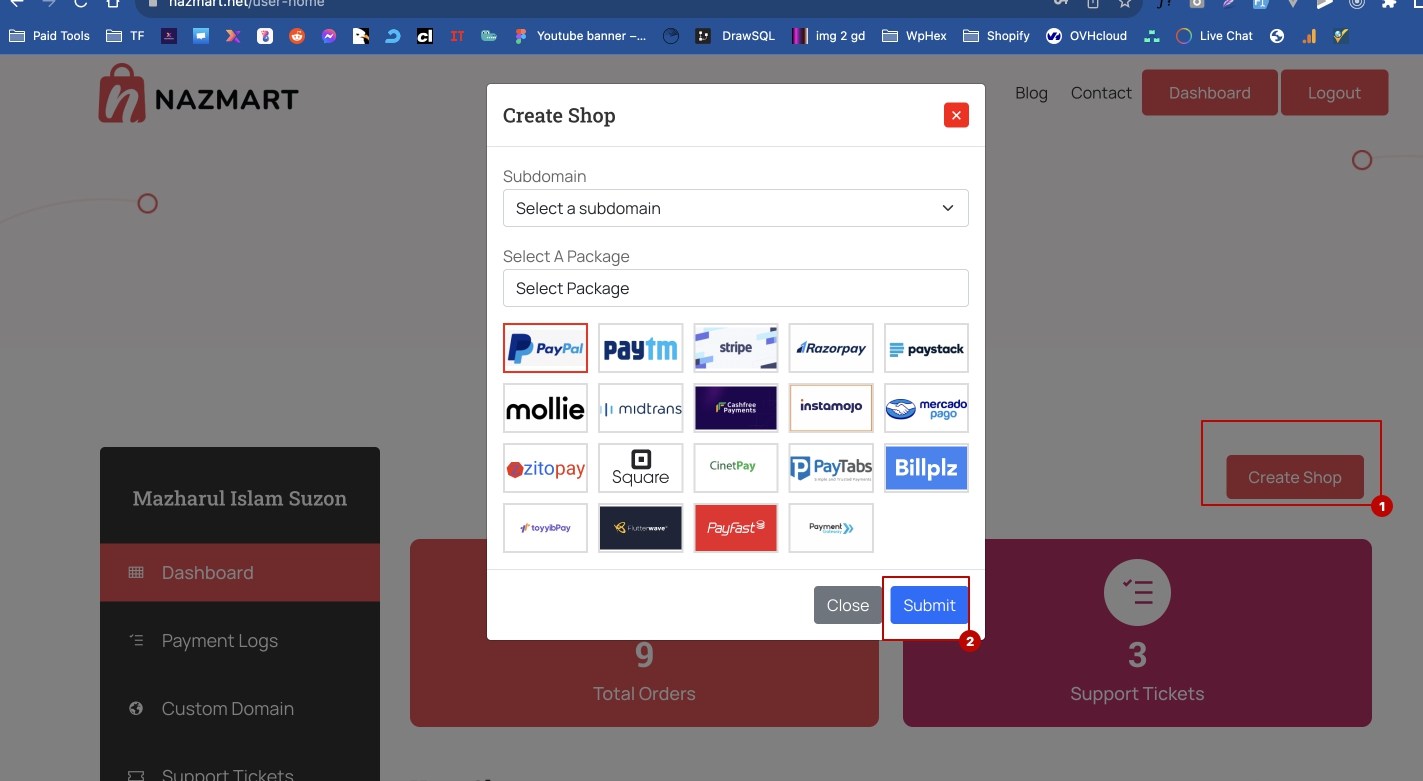Select Razorpay payment option
Image resolution: width=1423 pixels, height=781 pixels.
830,348
